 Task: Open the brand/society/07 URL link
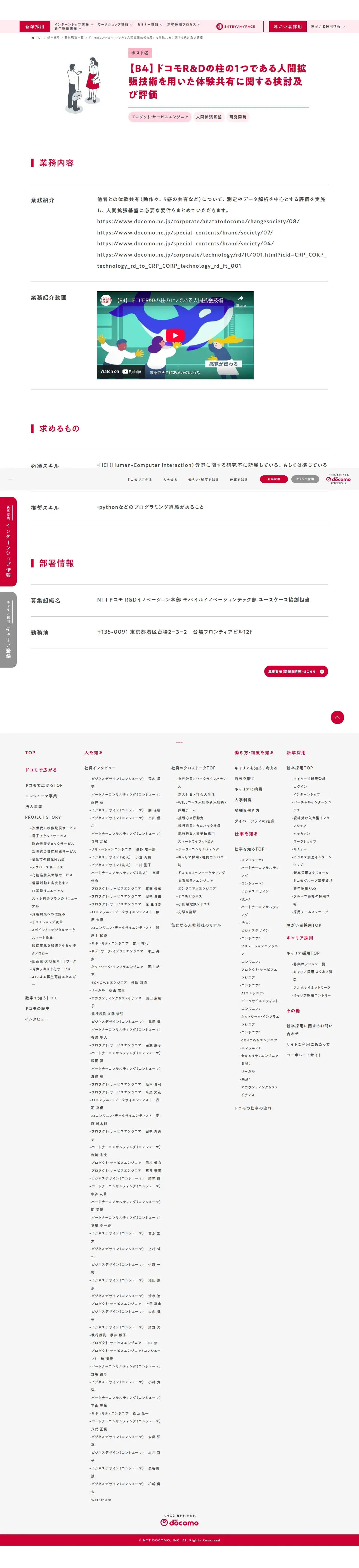tap(185, 233)
